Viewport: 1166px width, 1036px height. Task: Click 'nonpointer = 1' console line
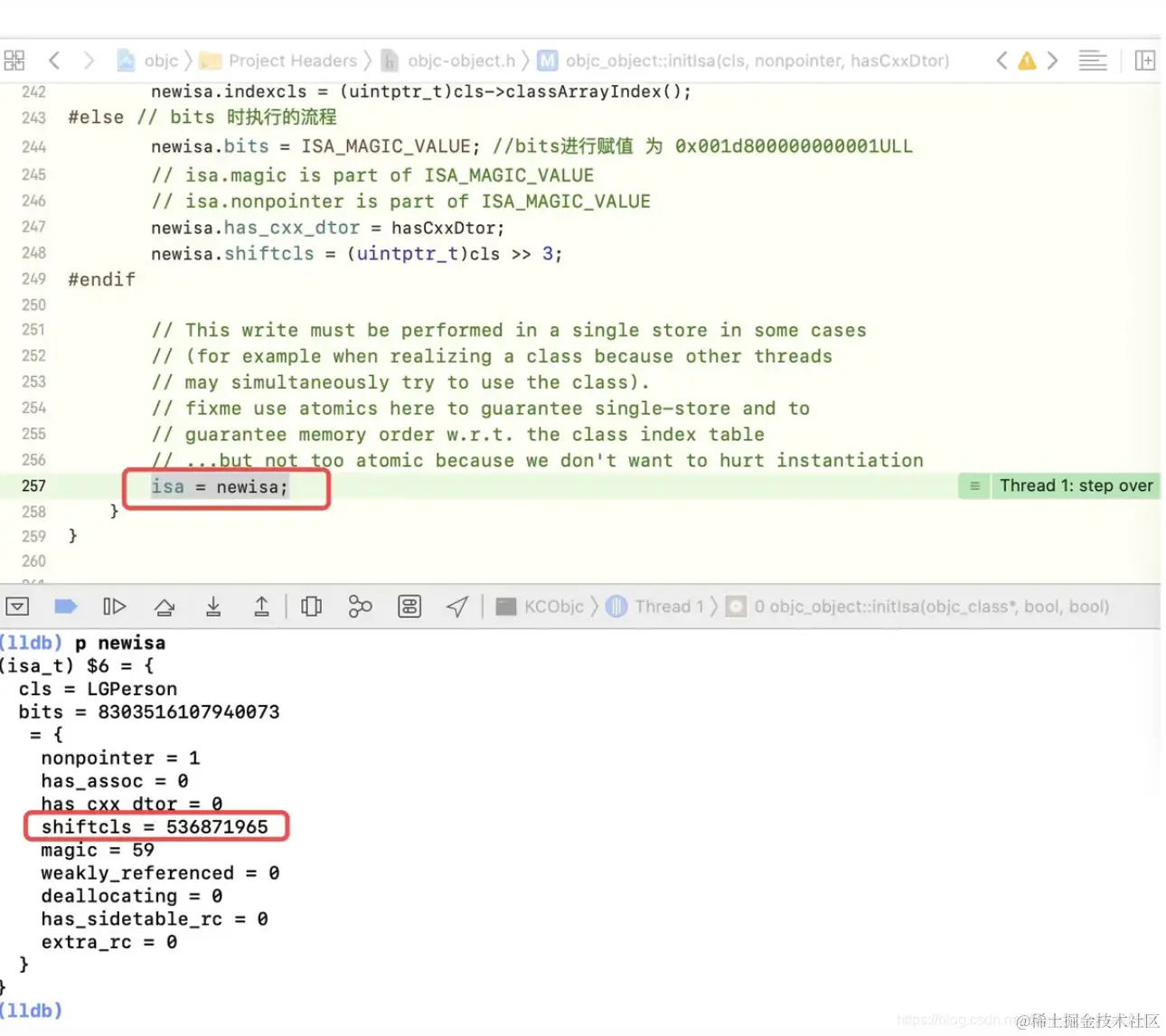[x=120, y=758]
